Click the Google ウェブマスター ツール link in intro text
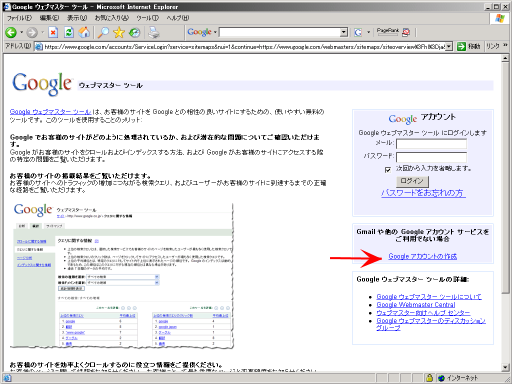512x384 pixels. click(50, 112)
